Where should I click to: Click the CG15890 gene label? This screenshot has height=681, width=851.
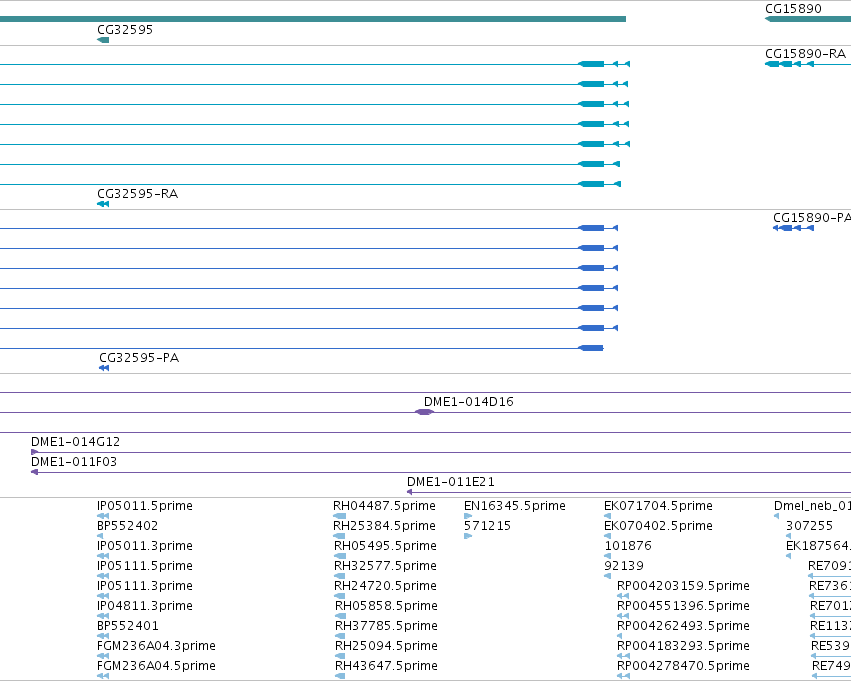[x=793, y=9]
